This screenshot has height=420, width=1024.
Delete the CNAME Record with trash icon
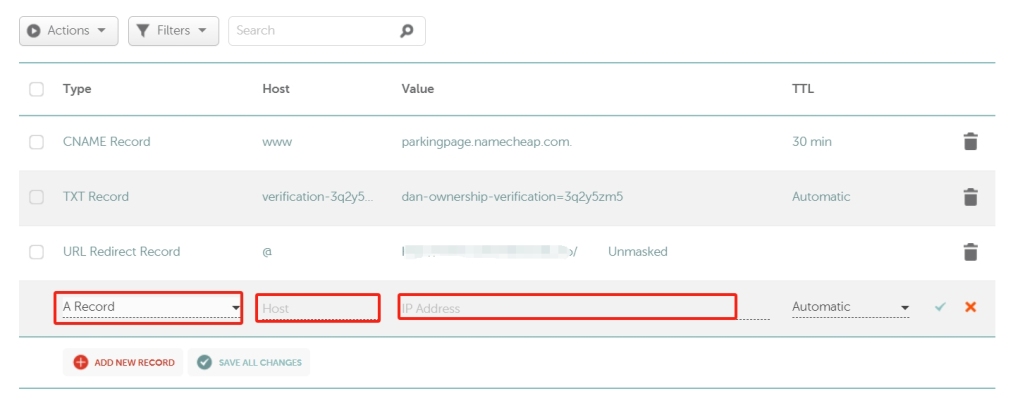click(969, 142)
